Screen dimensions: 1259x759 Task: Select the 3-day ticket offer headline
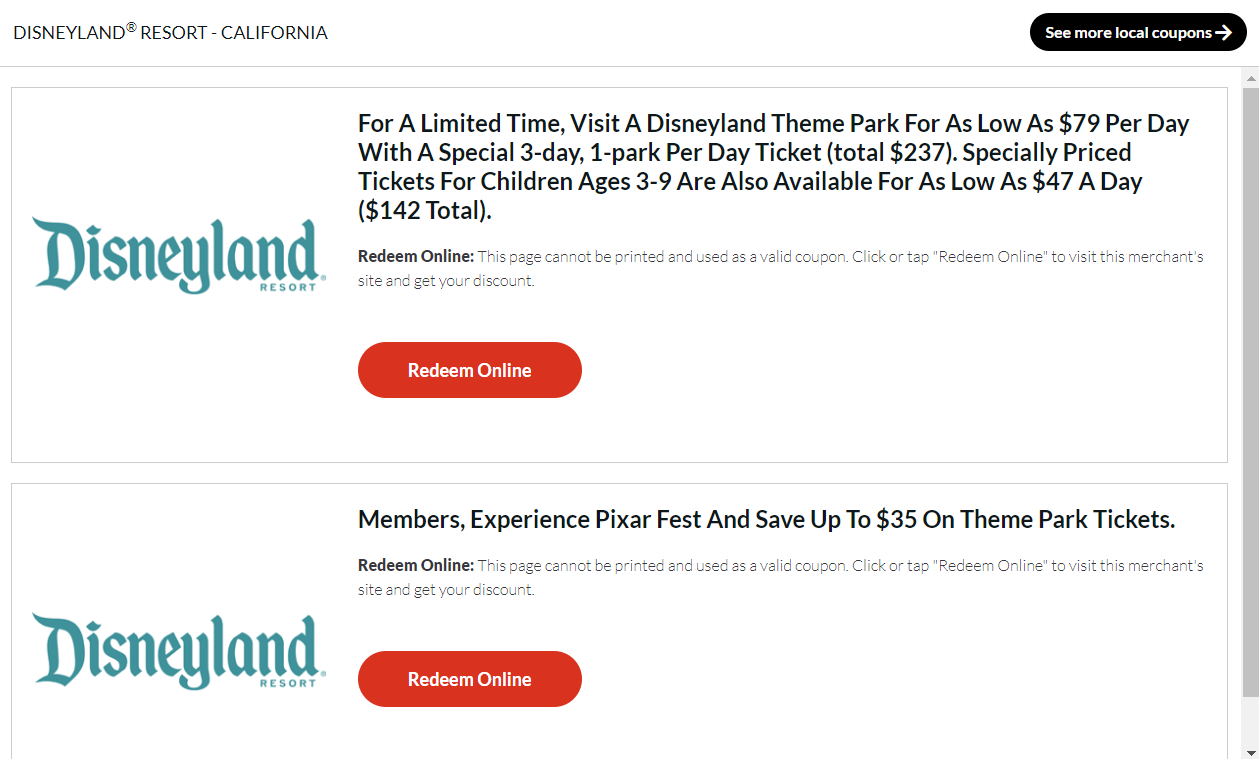pyautogui.click(x=773, y=167)
